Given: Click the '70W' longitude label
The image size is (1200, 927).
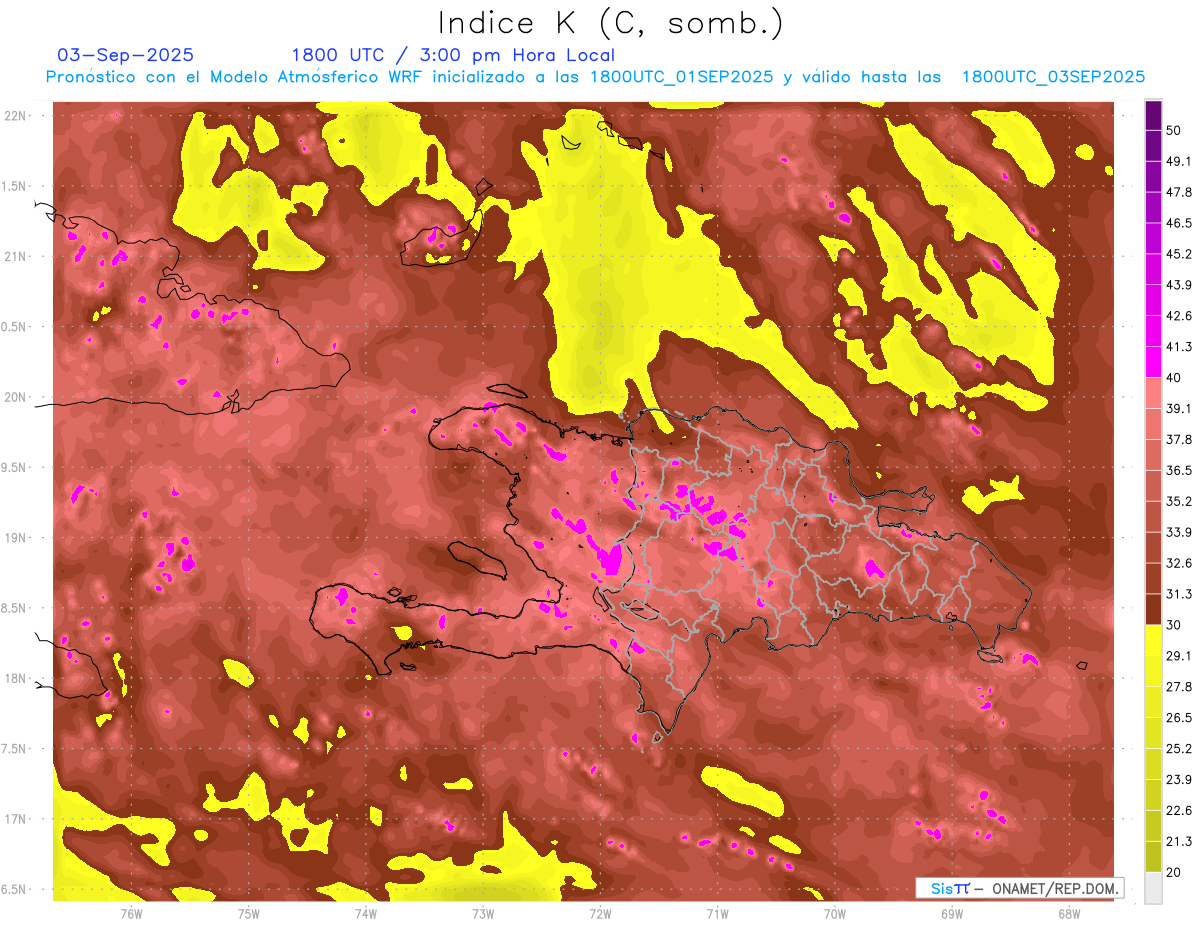Looking at the screenshot, I should pyautogui.click(x=835, y=913).
